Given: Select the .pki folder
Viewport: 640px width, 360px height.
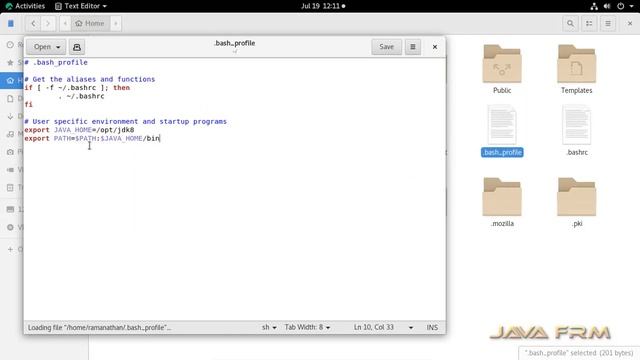Looking at the screenshot, I should (x=576, y=202).
